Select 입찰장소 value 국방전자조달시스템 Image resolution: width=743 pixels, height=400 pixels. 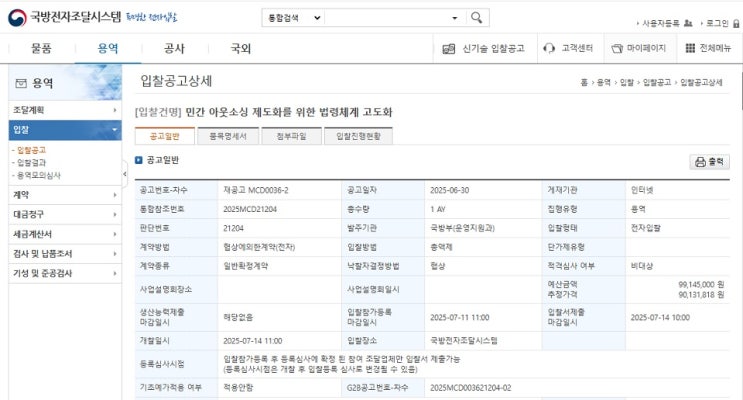tap(463, 340)
